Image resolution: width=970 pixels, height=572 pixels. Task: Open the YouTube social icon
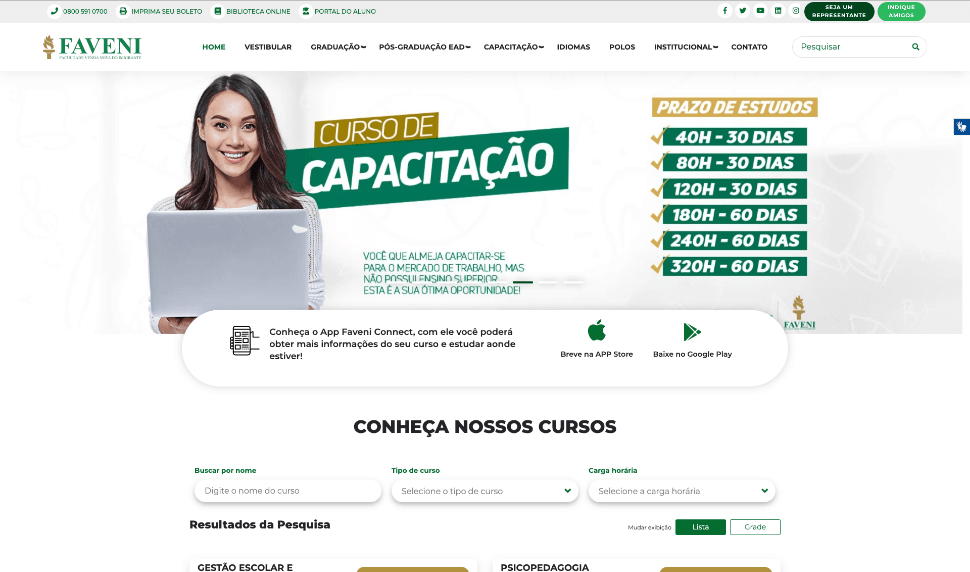[760, 11]
